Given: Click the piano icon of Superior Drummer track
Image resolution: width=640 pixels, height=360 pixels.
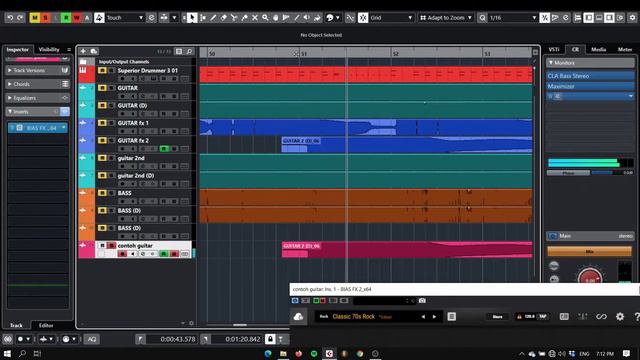Looking at the screenshot, I should [83, 70].
